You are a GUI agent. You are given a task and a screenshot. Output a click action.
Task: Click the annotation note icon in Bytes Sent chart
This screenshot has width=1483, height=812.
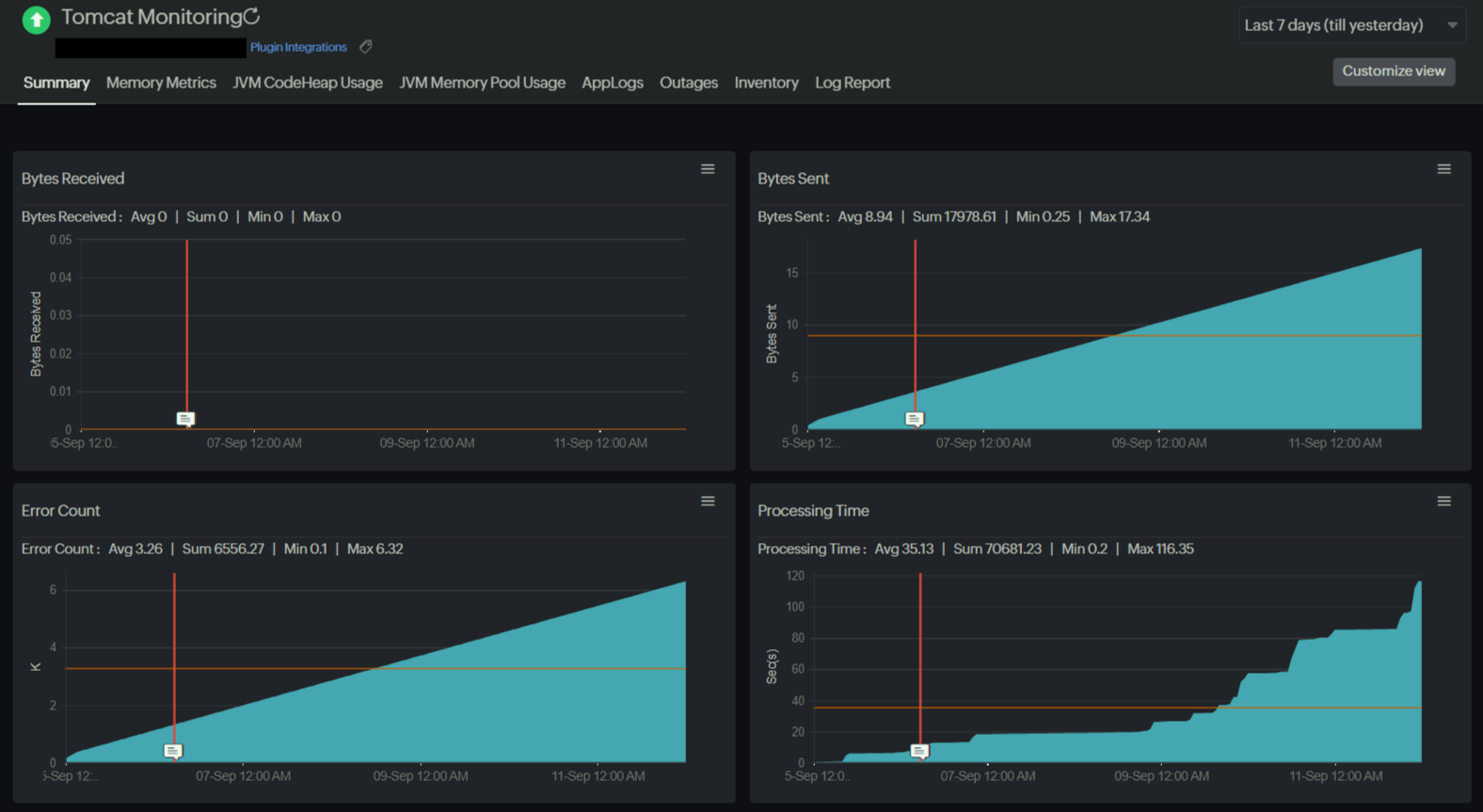point(915,419)
